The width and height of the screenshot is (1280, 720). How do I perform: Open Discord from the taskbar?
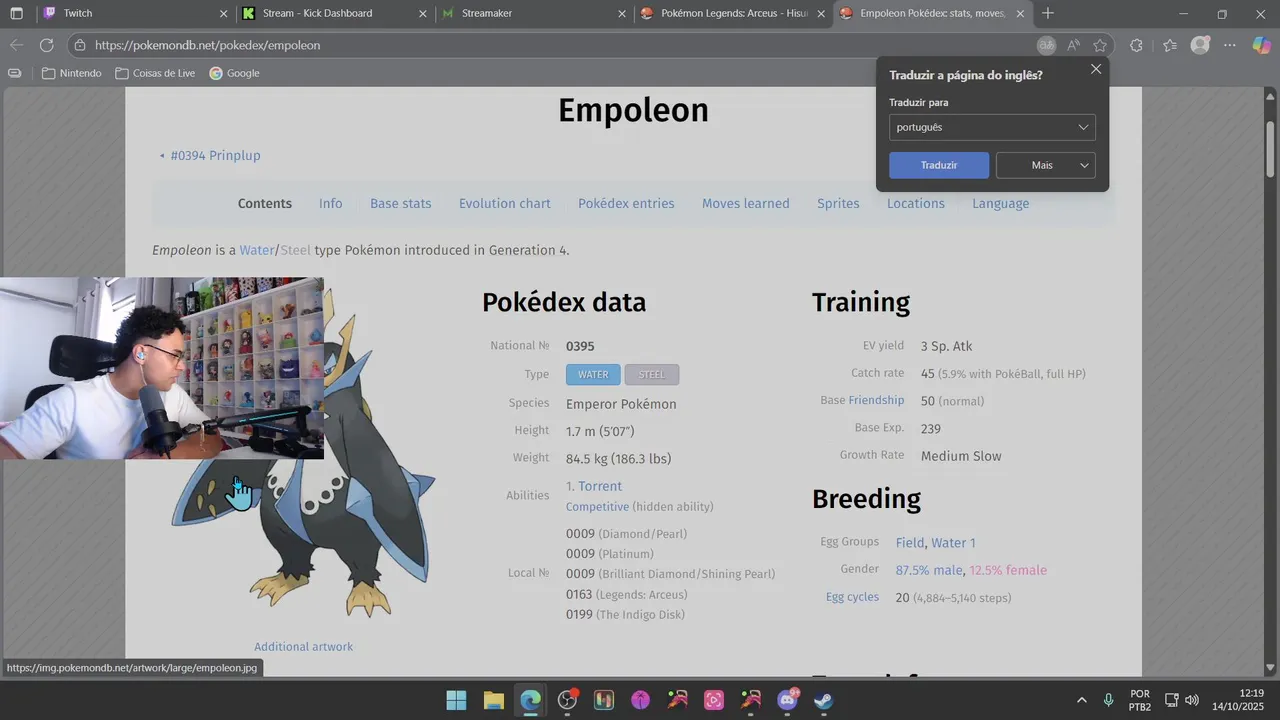coord(787,700)
